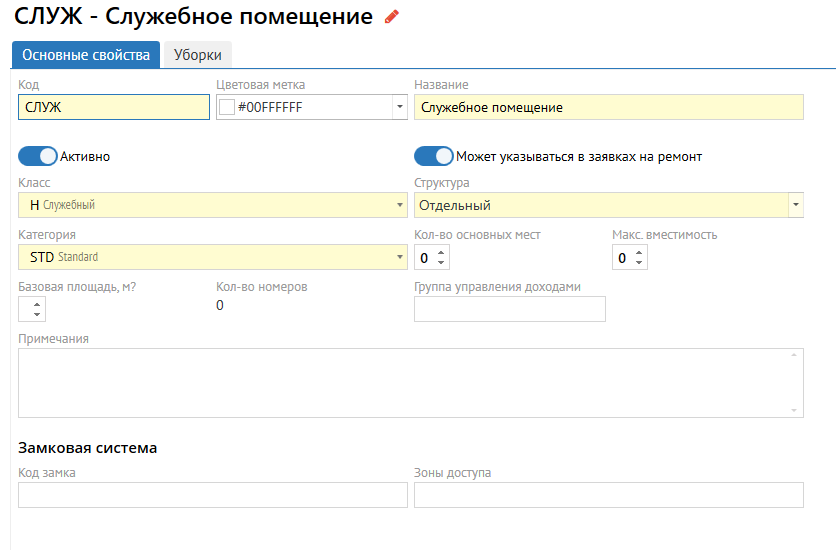The height and width of the screenshot is (550, 836).
Task: Click the white color swatch box
Action: point(227,107)
